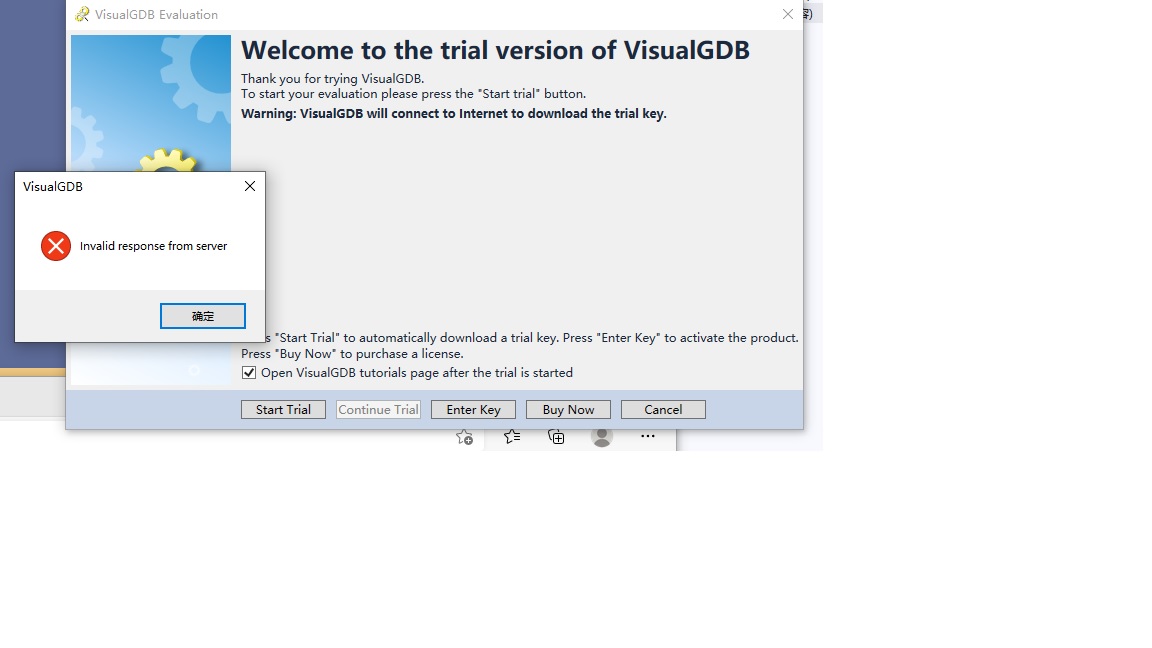Image resolution: width=1152 pixels, height=648 pixels.
Task: Close the VisualGDB Evaluation window
Action: tap(788, 14)
